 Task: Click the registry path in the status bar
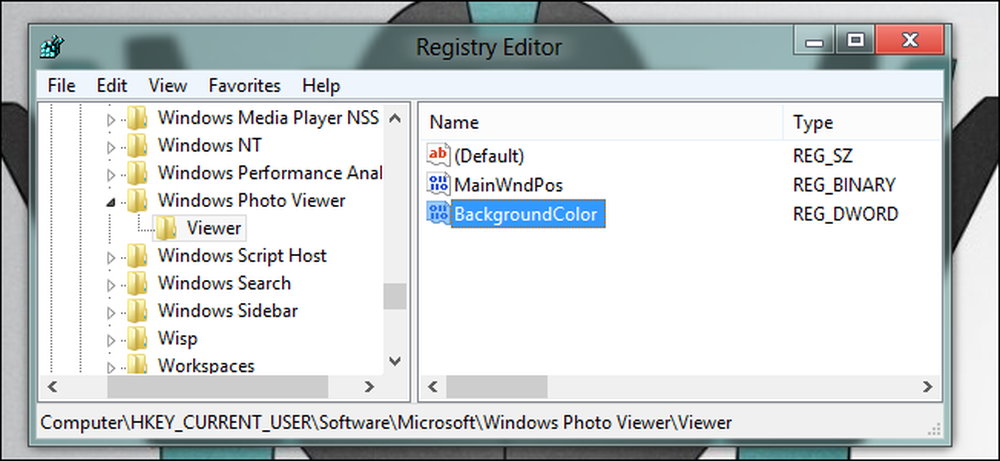point(386,422)
